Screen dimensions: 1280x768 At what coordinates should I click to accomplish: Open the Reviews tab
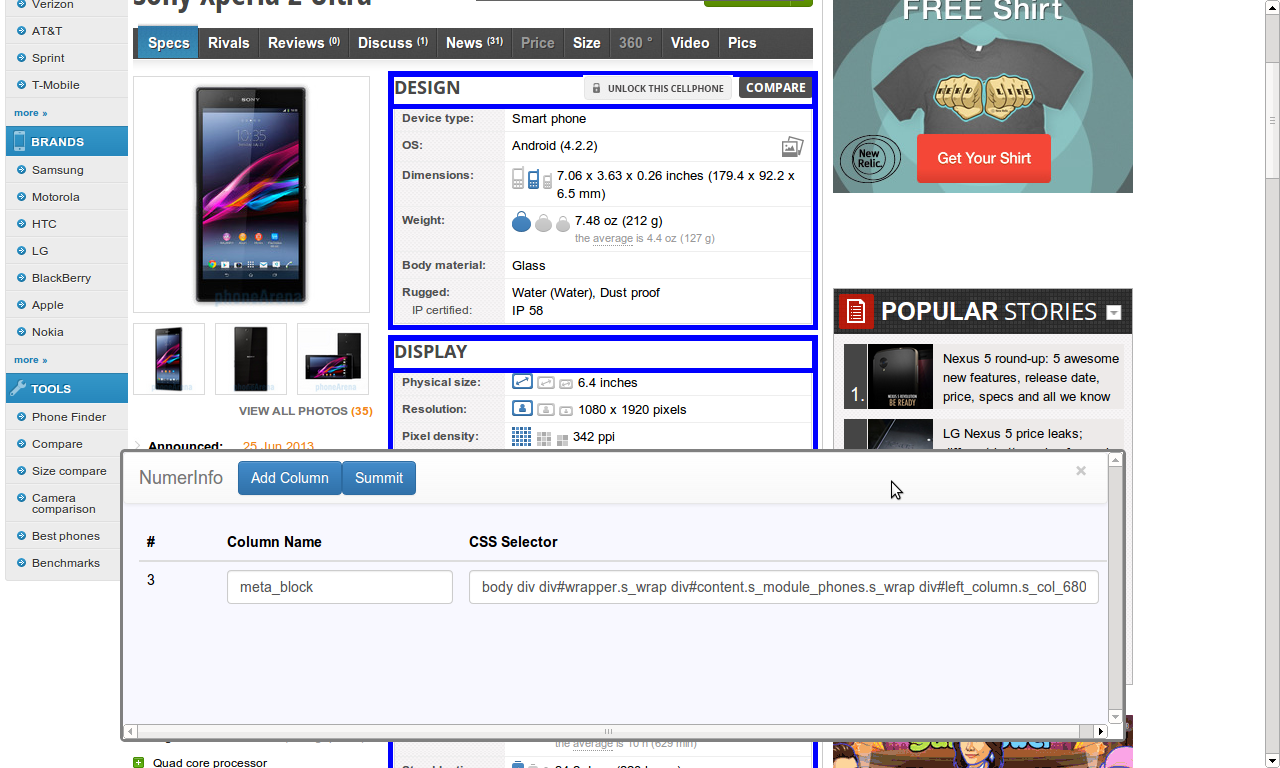pos(304,43)
